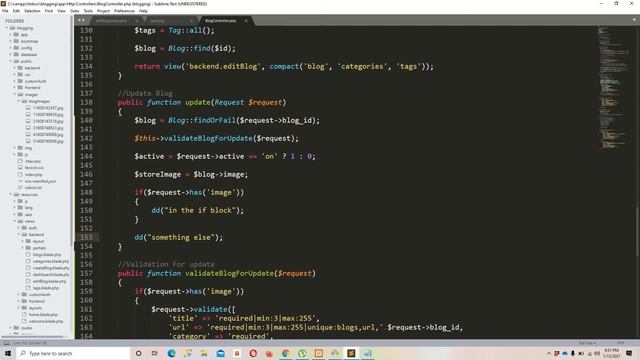The height and width of the screenshot is (360, 640).
Task: Open the Windows Start menu
Action: click(8, 353)
